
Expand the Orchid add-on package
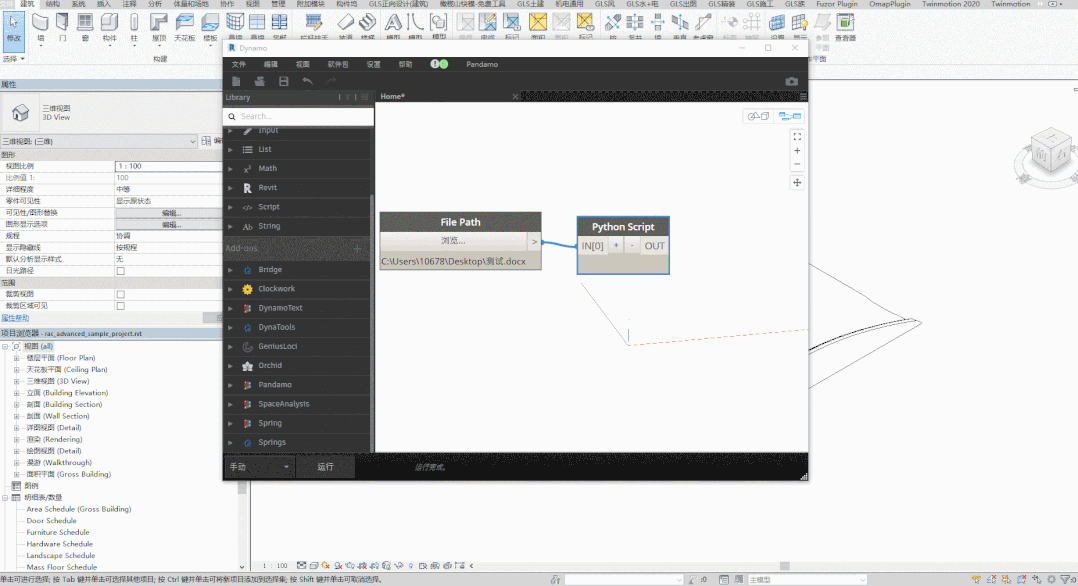pos(230,366)
